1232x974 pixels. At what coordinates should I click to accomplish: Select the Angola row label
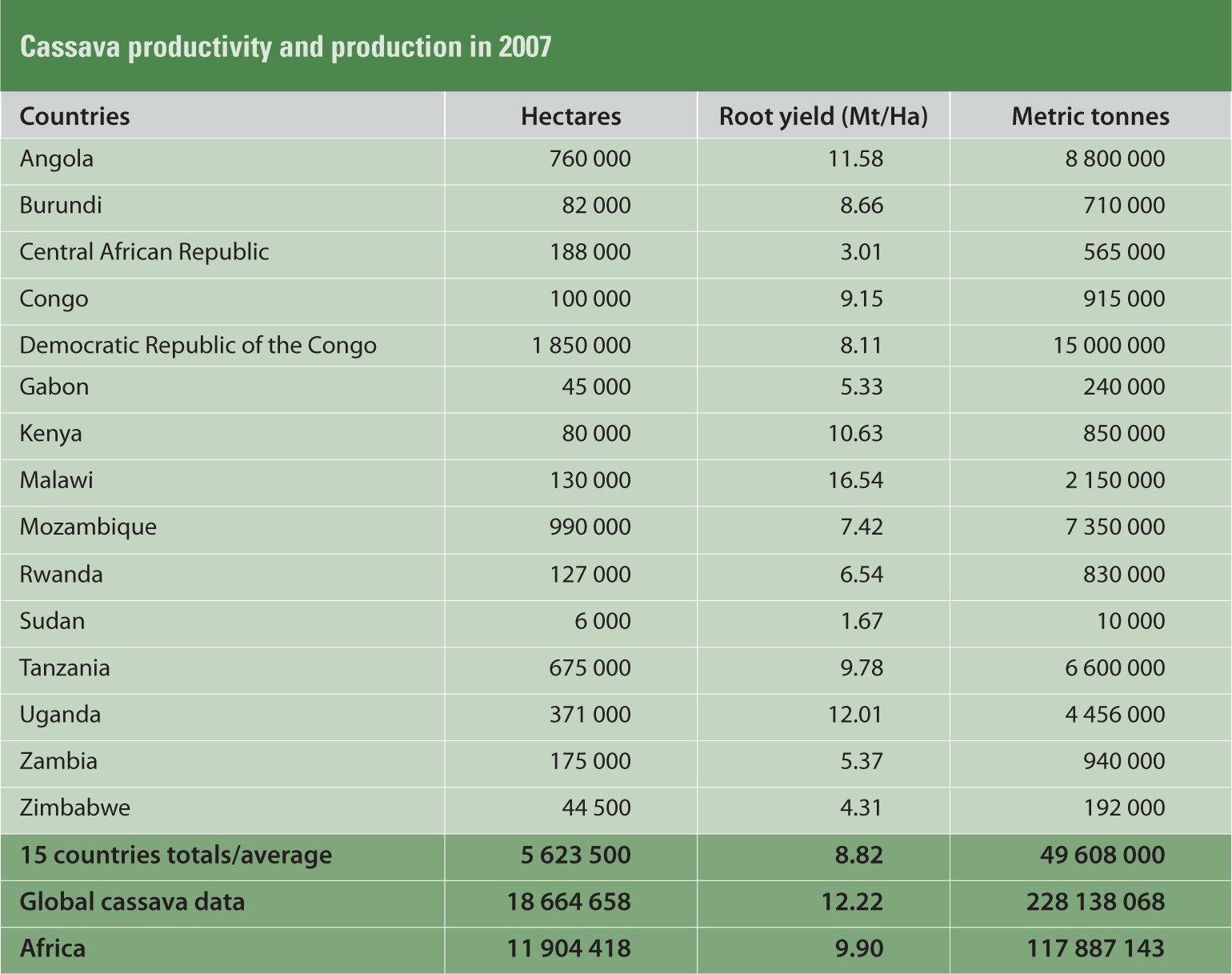[x=56, y=158]
